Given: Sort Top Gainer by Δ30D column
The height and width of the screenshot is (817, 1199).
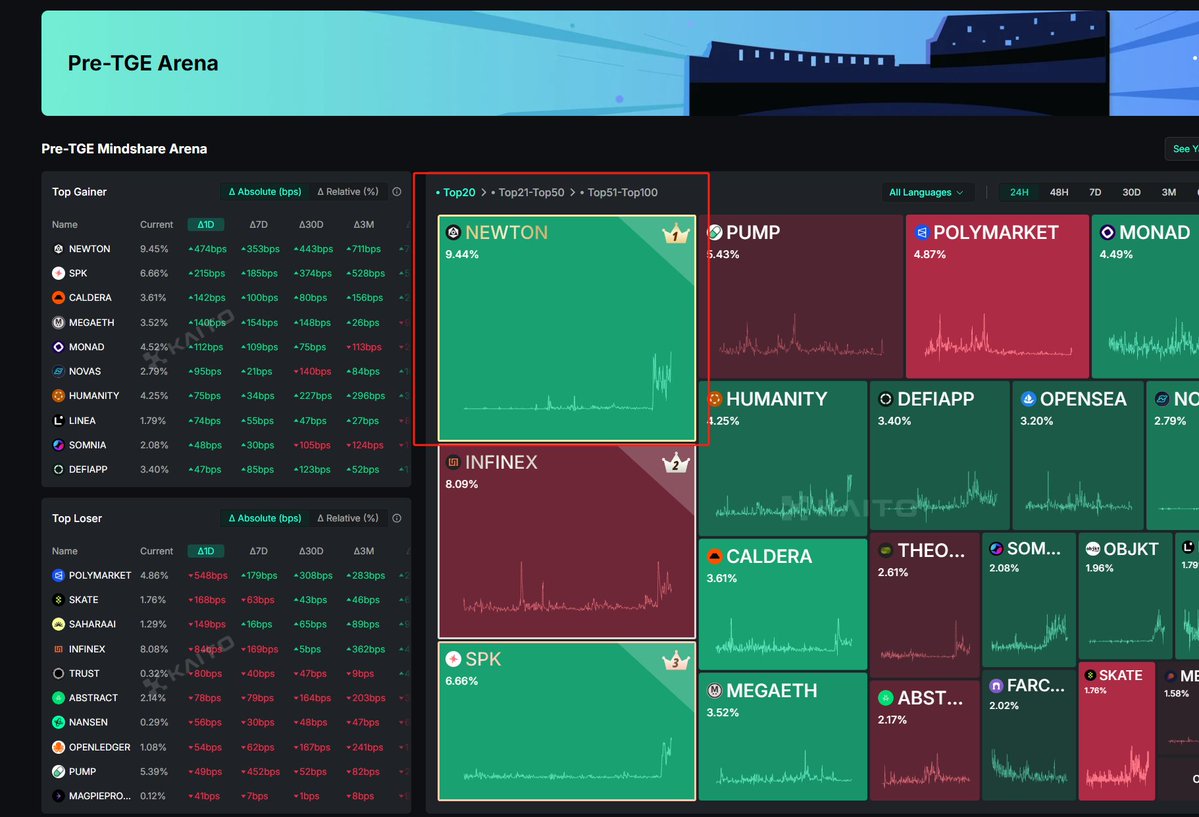Looking at the screenshot, I should click(311, 224).
